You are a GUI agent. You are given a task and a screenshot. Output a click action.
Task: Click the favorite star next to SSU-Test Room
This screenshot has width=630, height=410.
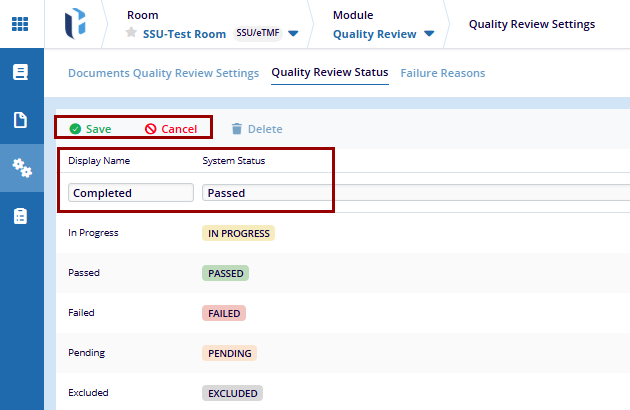(131, 33)
